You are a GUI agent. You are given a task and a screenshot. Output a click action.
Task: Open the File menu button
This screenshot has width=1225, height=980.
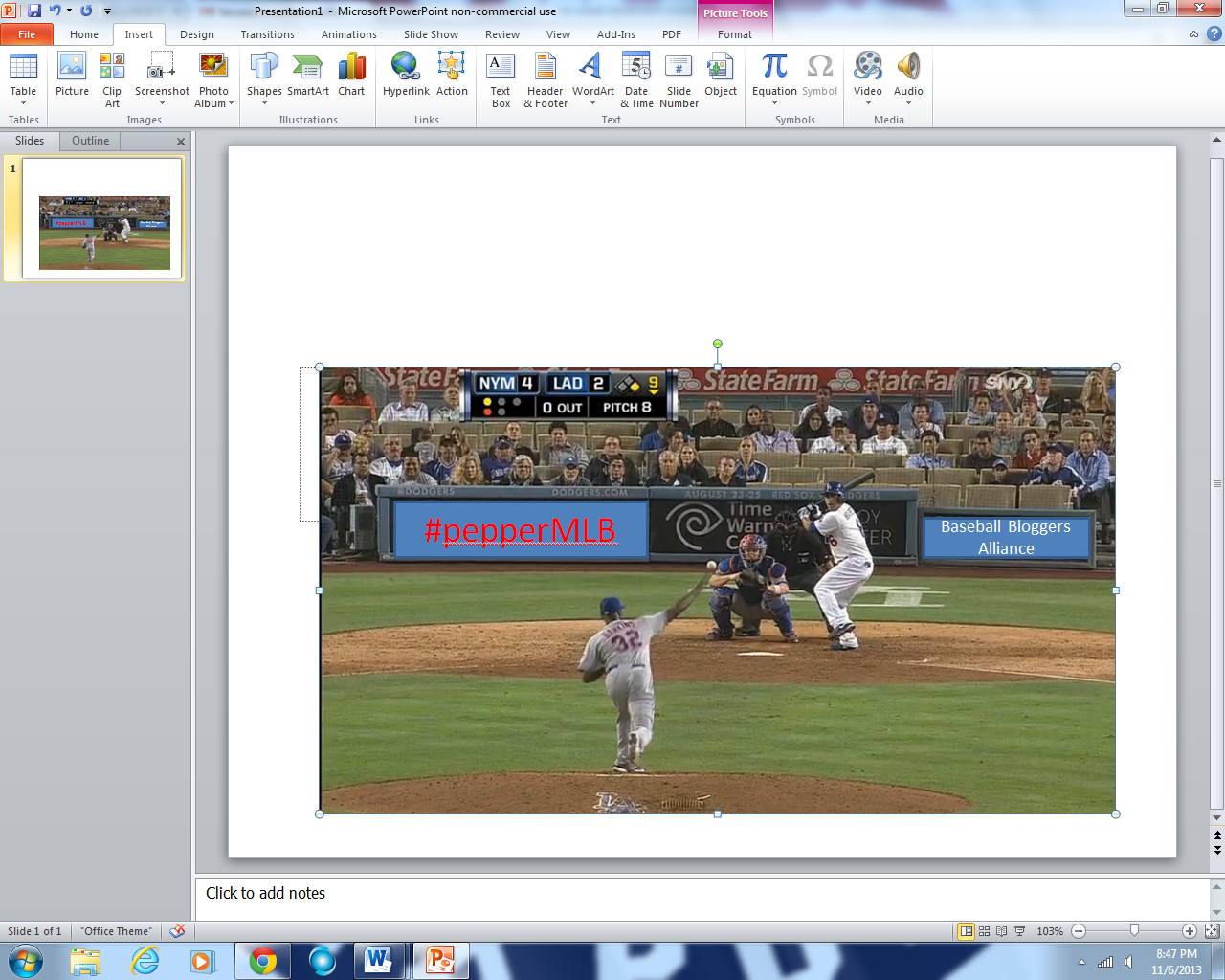coord(27,34)
